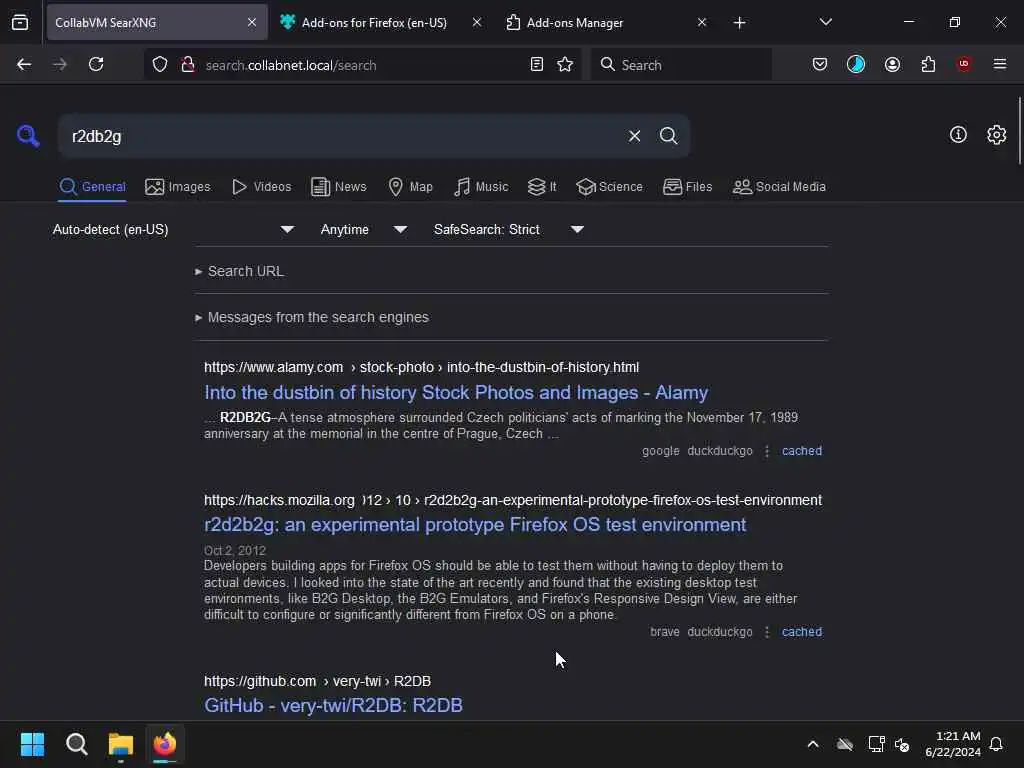The height and width of the screenshot is (768, 1024).
Task: Click the Firefox toolbar Search box
Action: click(x=681, y=65)
